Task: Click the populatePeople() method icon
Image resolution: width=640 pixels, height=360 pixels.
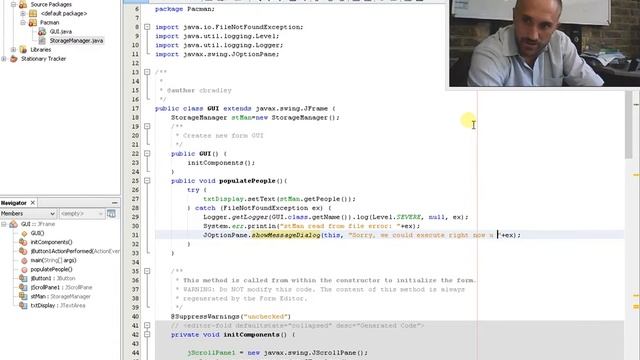Action: pos(24,269)
